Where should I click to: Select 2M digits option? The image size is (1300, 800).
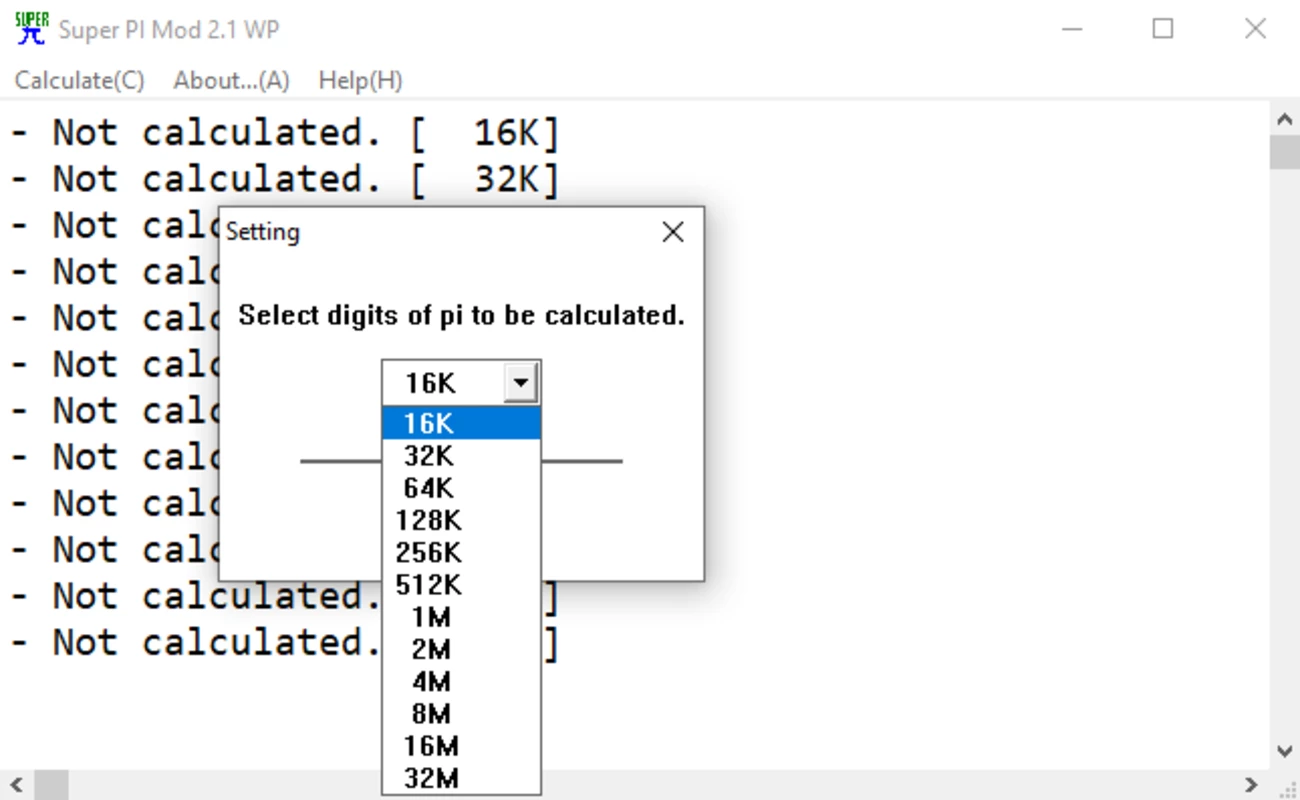pyautogui.click(x=462, y=649)
